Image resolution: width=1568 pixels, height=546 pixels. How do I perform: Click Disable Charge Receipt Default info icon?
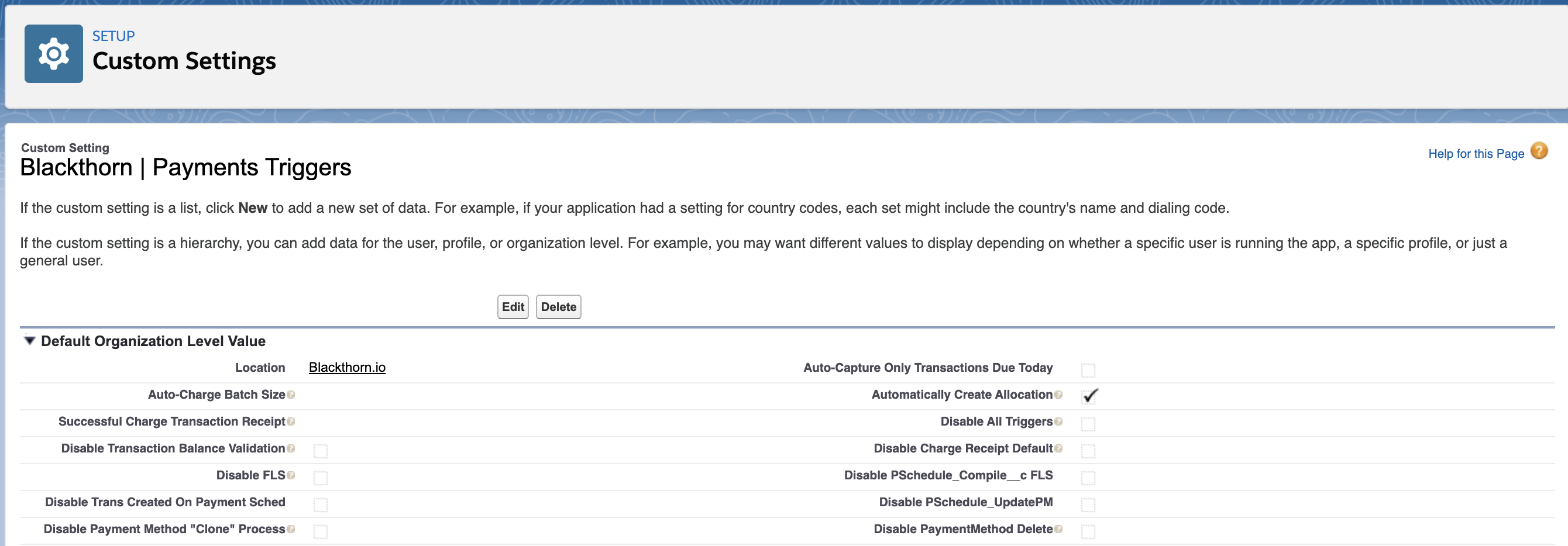click(x=1058, y=448)
